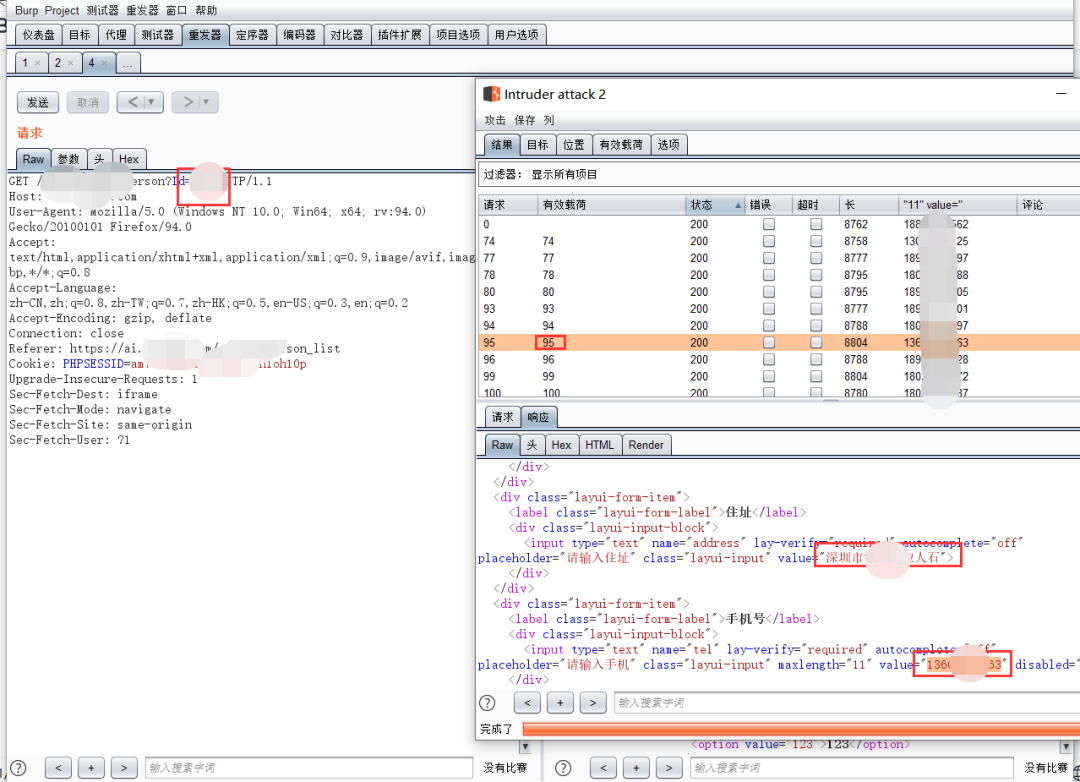1080x782 pixels.
Task: Open help icon at bottom-left of Repeater
Action: tap(19, 768)
